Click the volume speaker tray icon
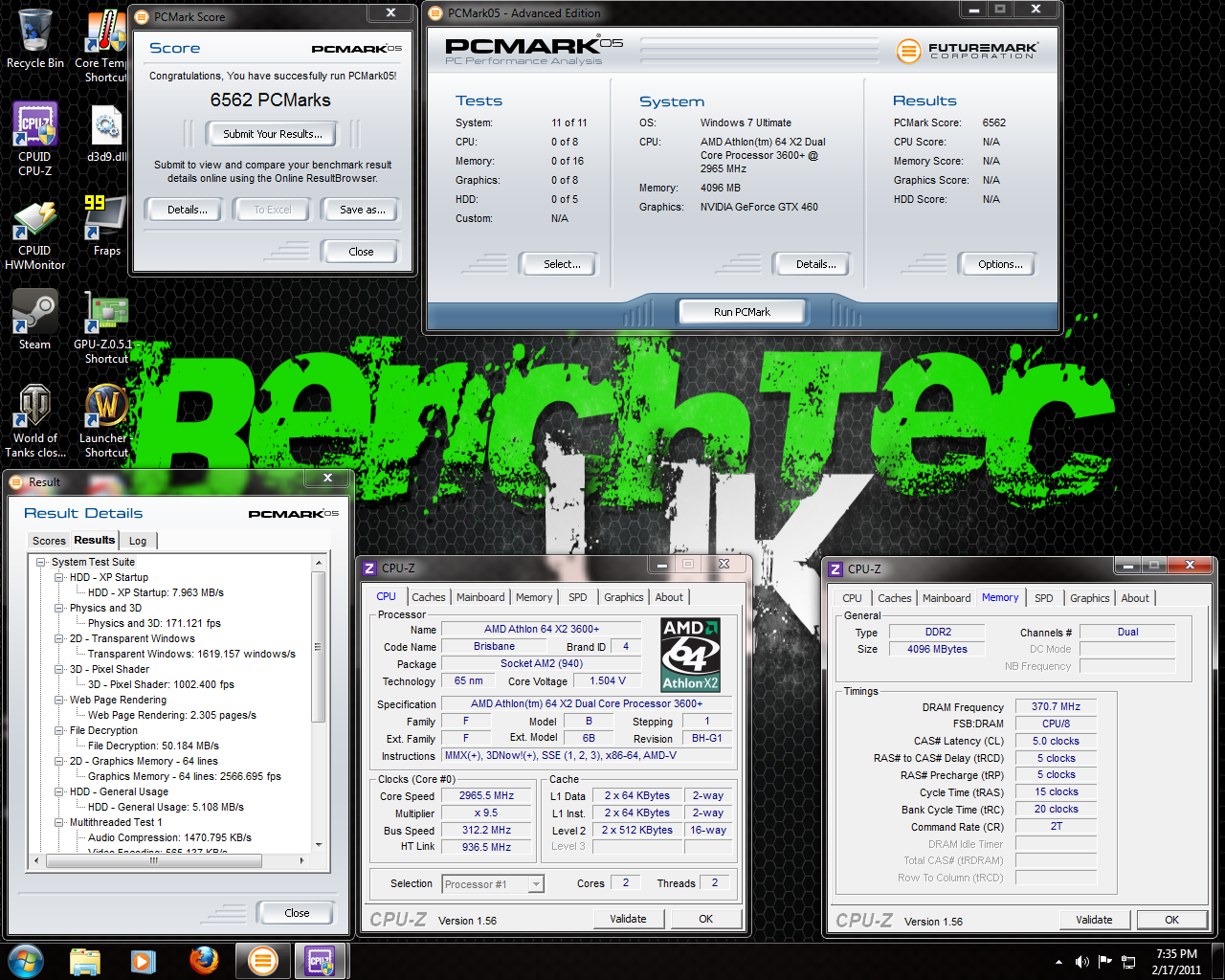This screenshot has width=1225, height=980. (1082, 962)
